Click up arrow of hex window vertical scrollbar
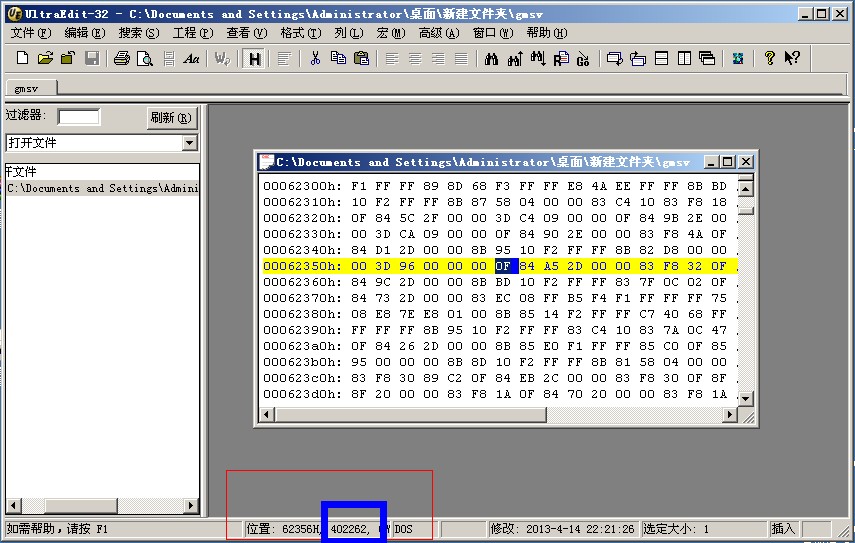The width and height of the screenshot is (855, 543). pos(745,189)
